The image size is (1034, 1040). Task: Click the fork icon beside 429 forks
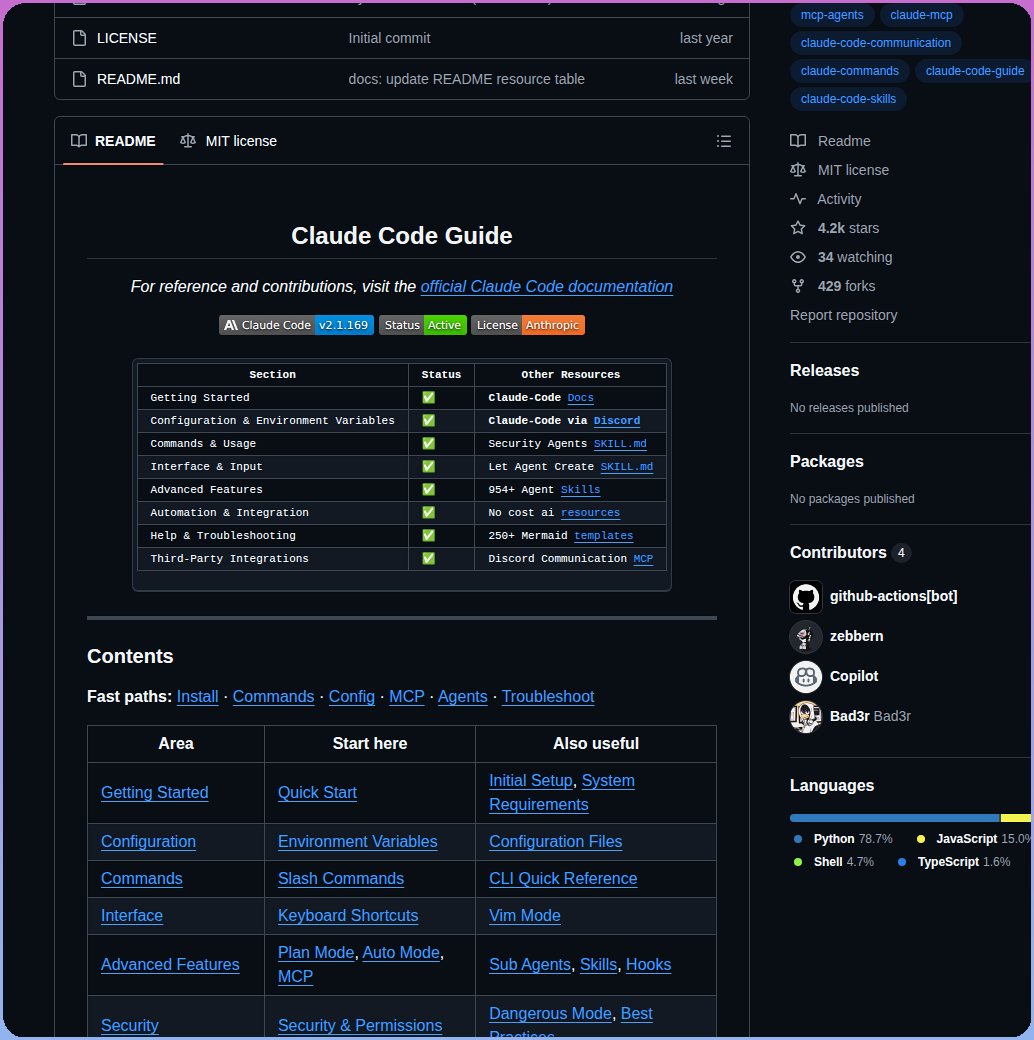798,287
